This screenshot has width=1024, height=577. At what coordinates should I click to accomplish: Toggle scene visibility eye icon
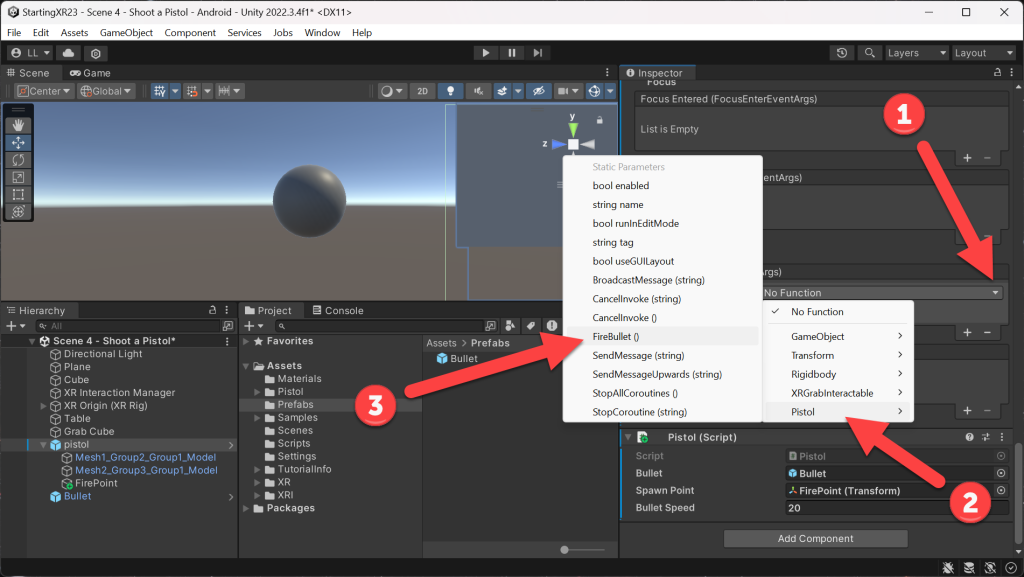click(538, 91)
